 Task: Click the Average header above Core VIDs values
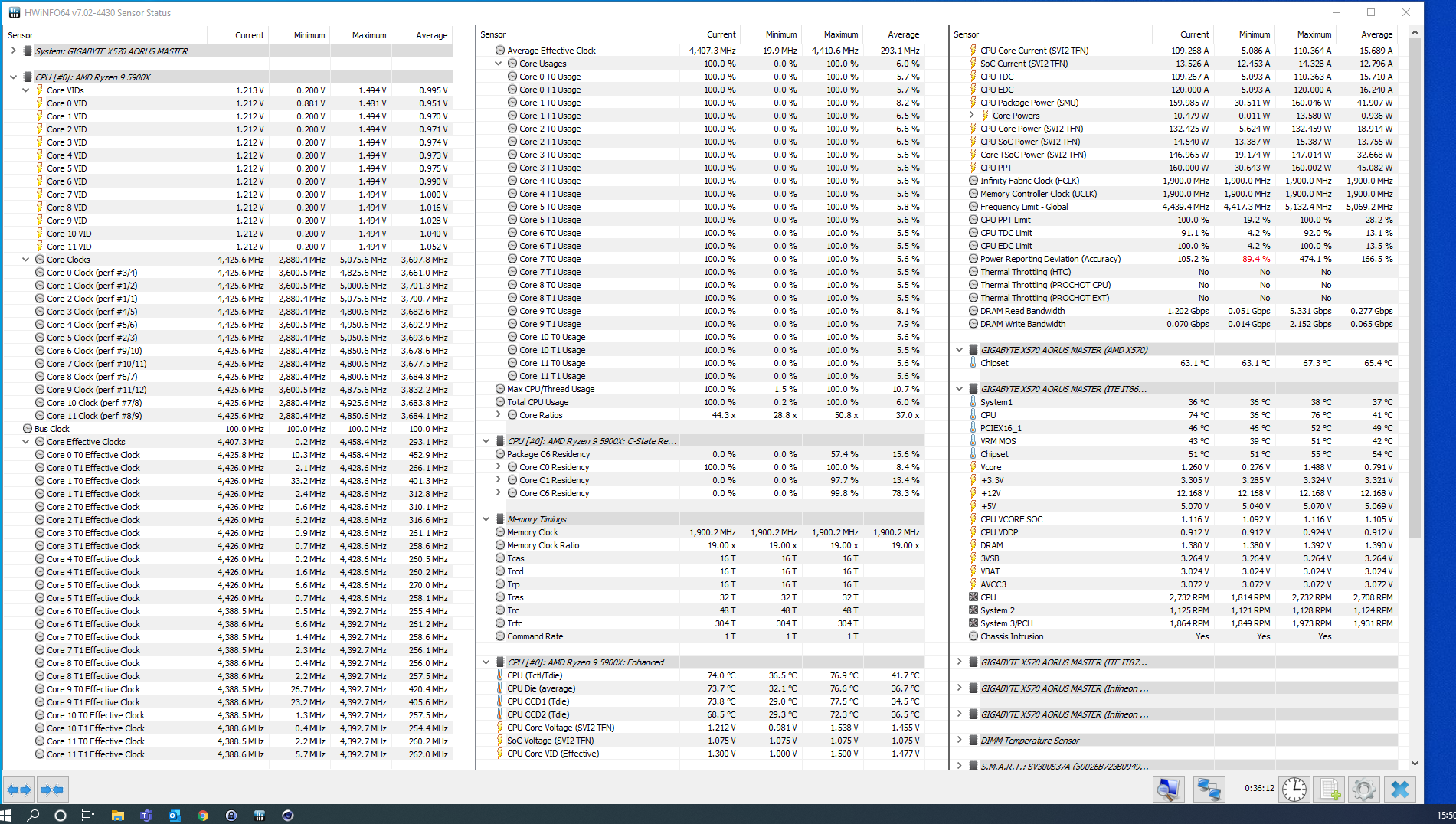coord(422,35)
